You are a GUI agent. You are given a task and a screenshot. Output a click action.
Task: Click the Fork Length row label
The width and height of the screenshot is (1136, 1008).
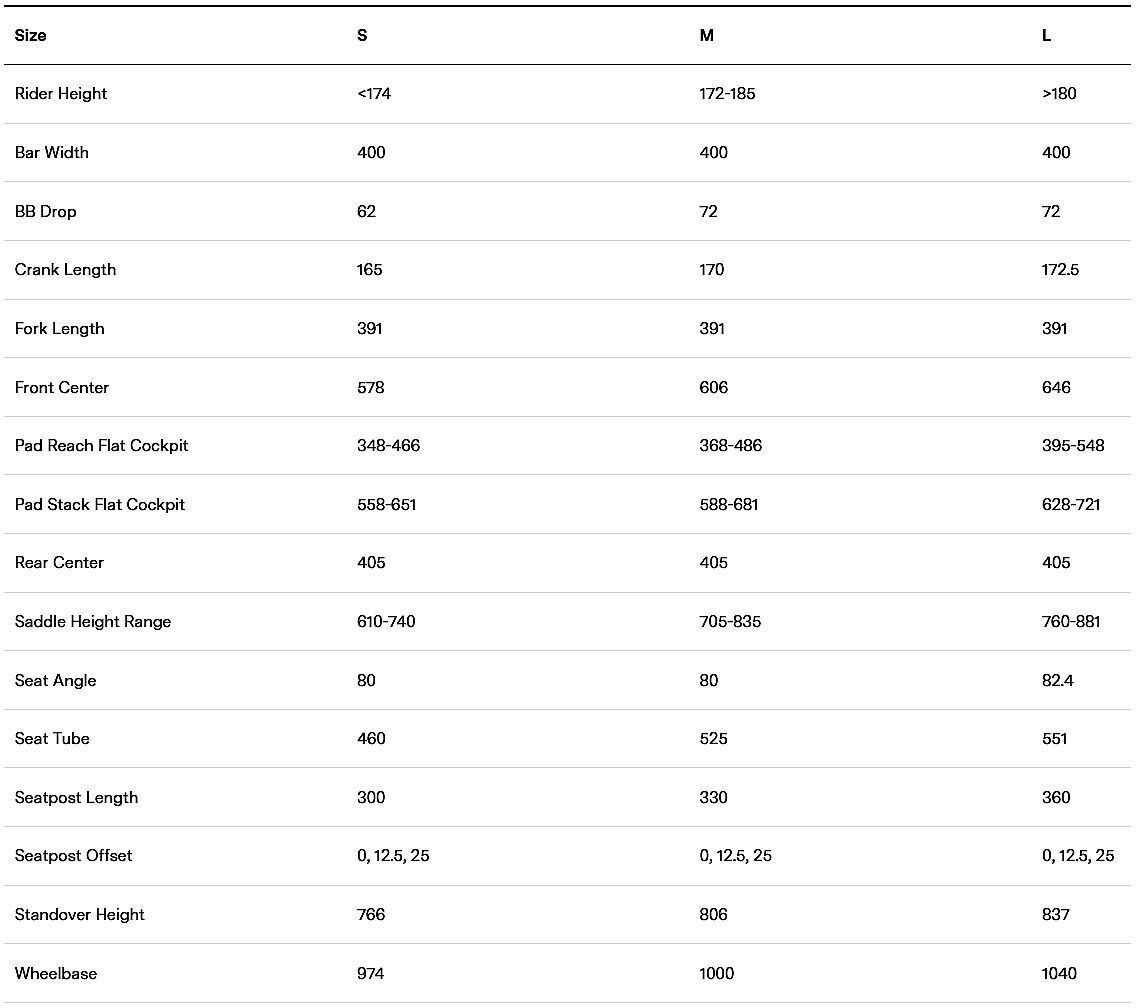[x=60, y=329]
